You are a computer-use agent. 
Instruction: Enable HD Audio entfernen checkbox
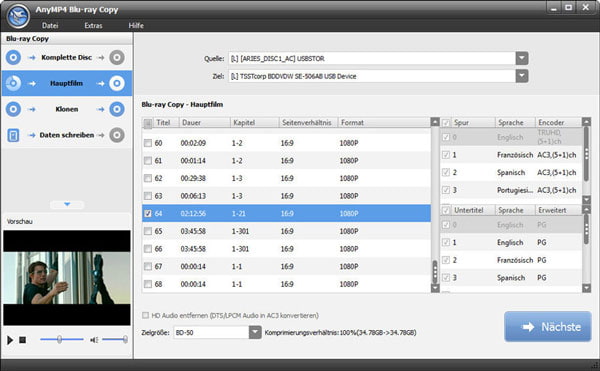tap(145, 315)
